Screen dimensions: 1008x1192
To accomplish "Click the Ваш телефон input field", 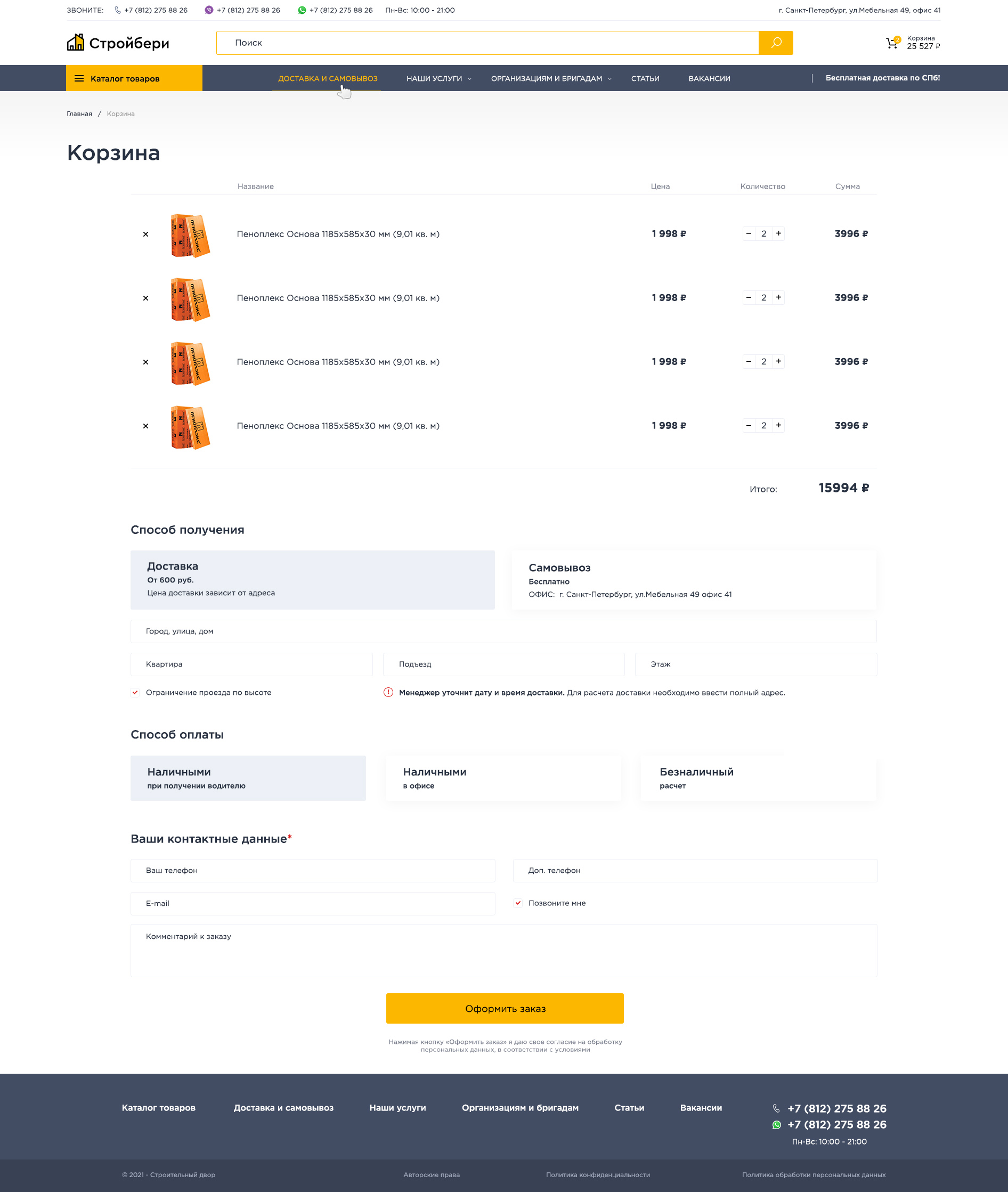I will click(x=313, y=871).
